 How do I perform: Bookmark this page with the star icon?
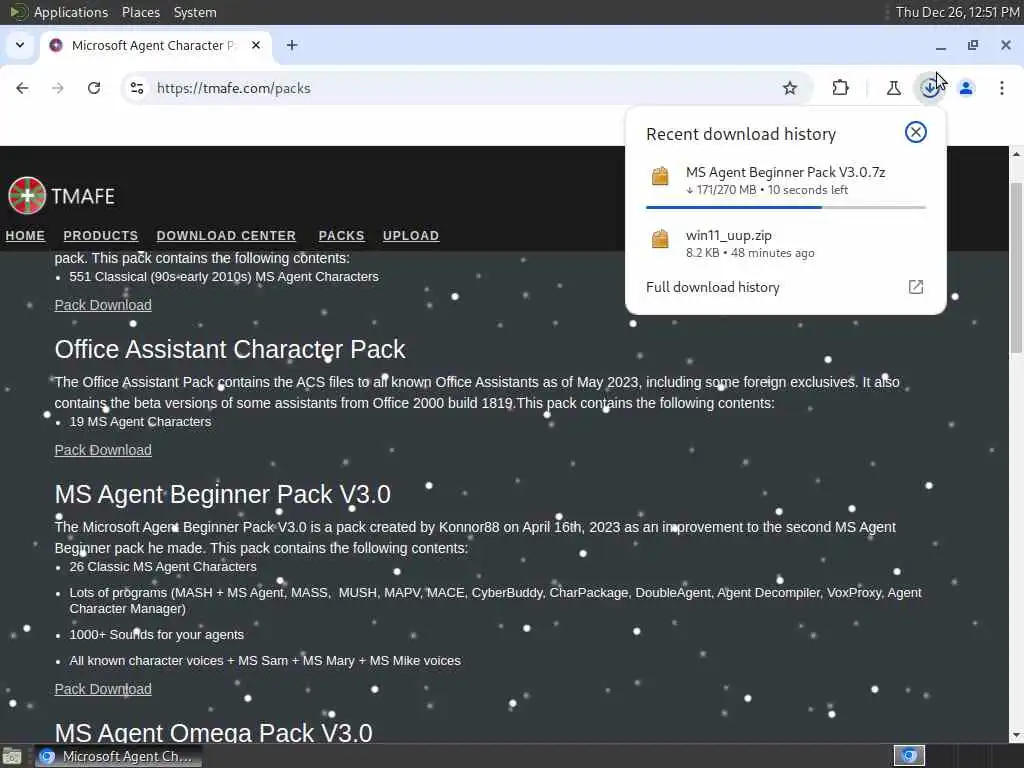[790, 88]
